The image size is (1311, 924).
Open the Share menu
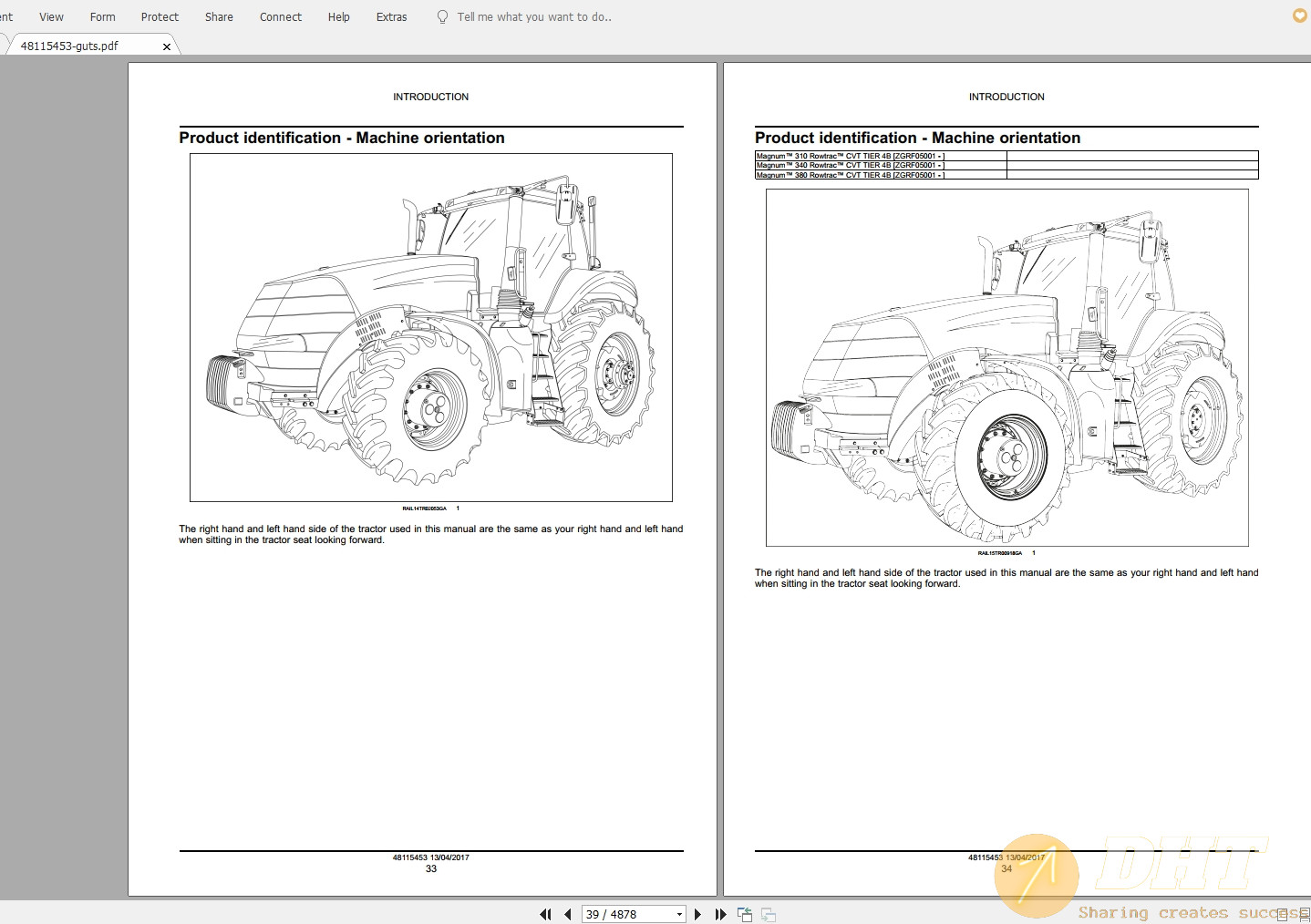click(x=219, y=16)
